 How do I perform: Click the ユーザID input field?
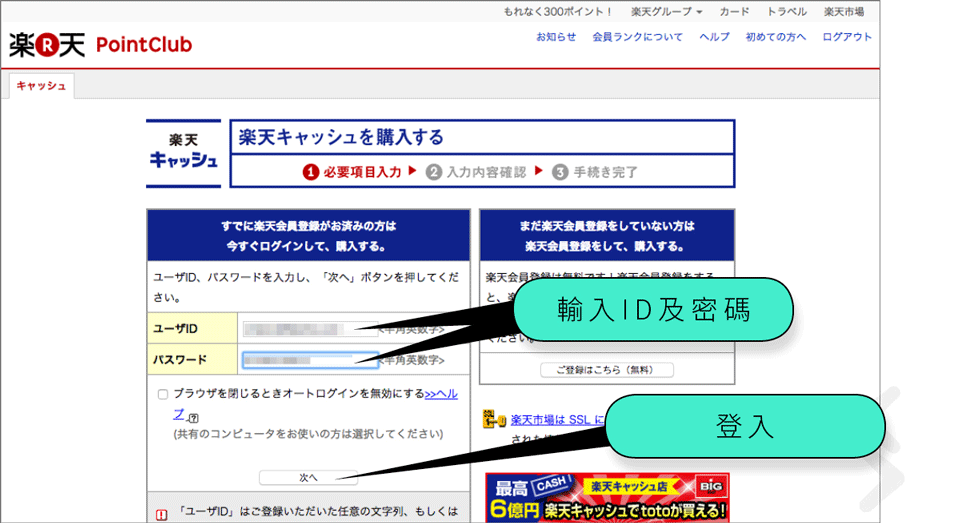[310, 329]
